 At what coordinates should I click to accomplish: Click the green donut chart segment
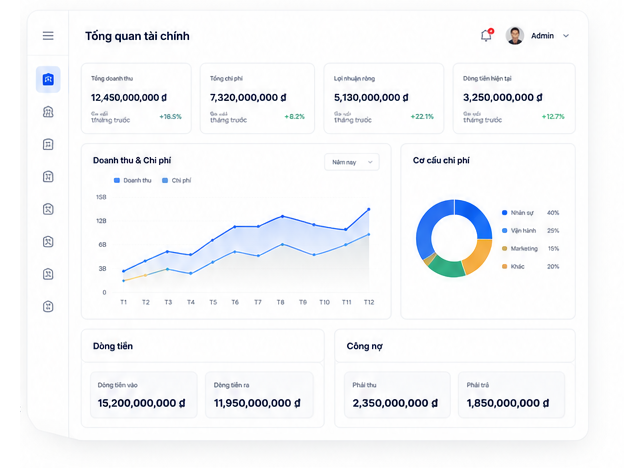[448, 267]
